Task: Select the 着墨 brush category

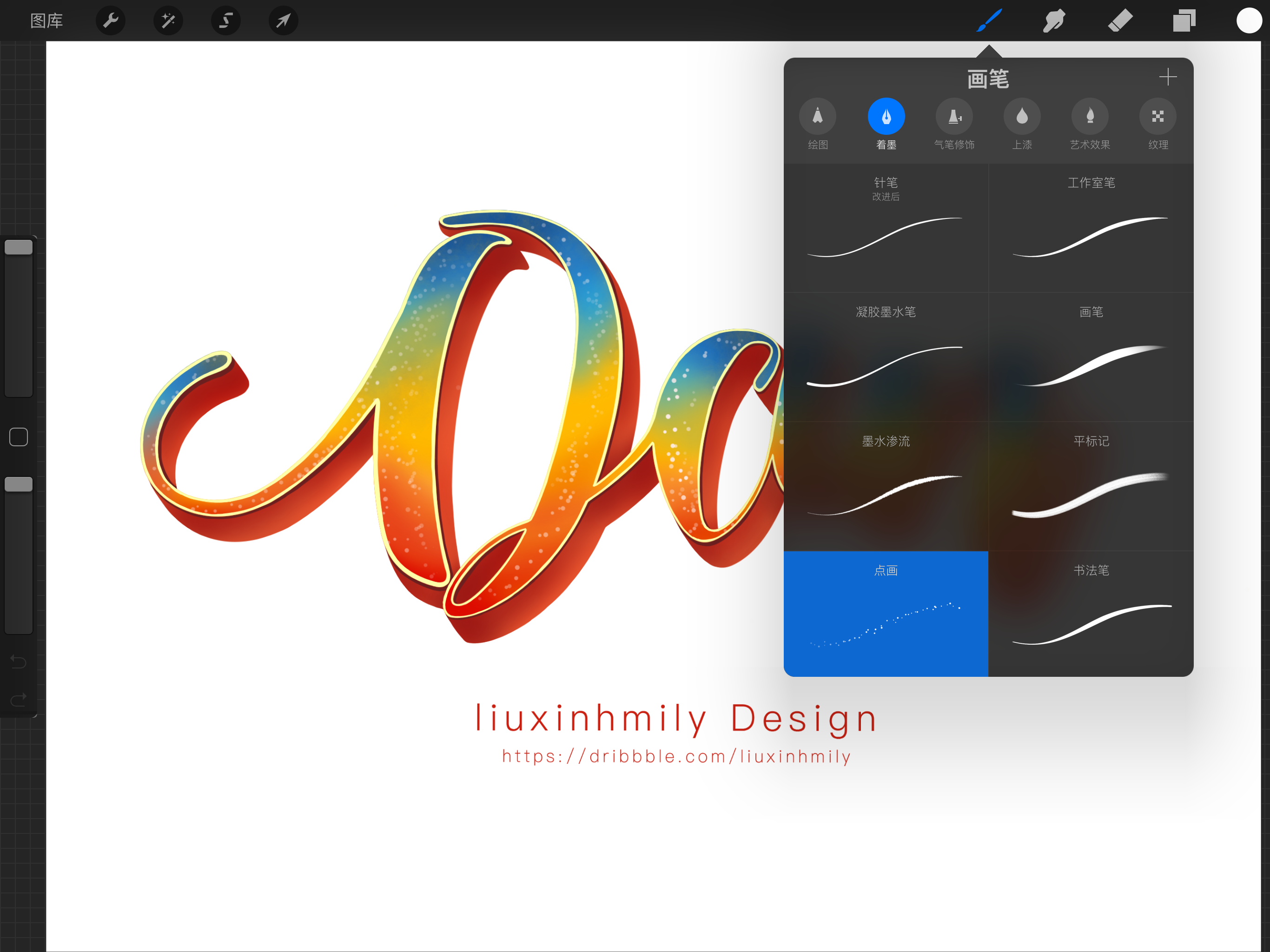Action: (886, 125)
